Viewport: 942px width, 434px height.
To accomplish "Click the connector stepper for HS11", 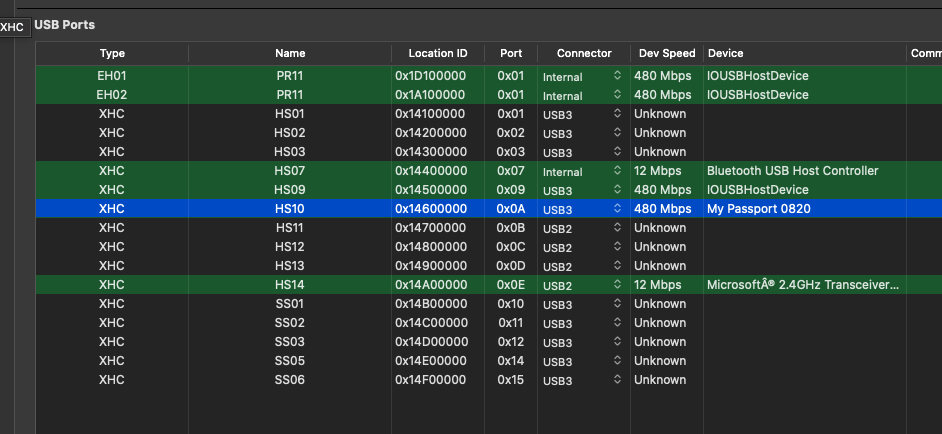I will (617, 228).
